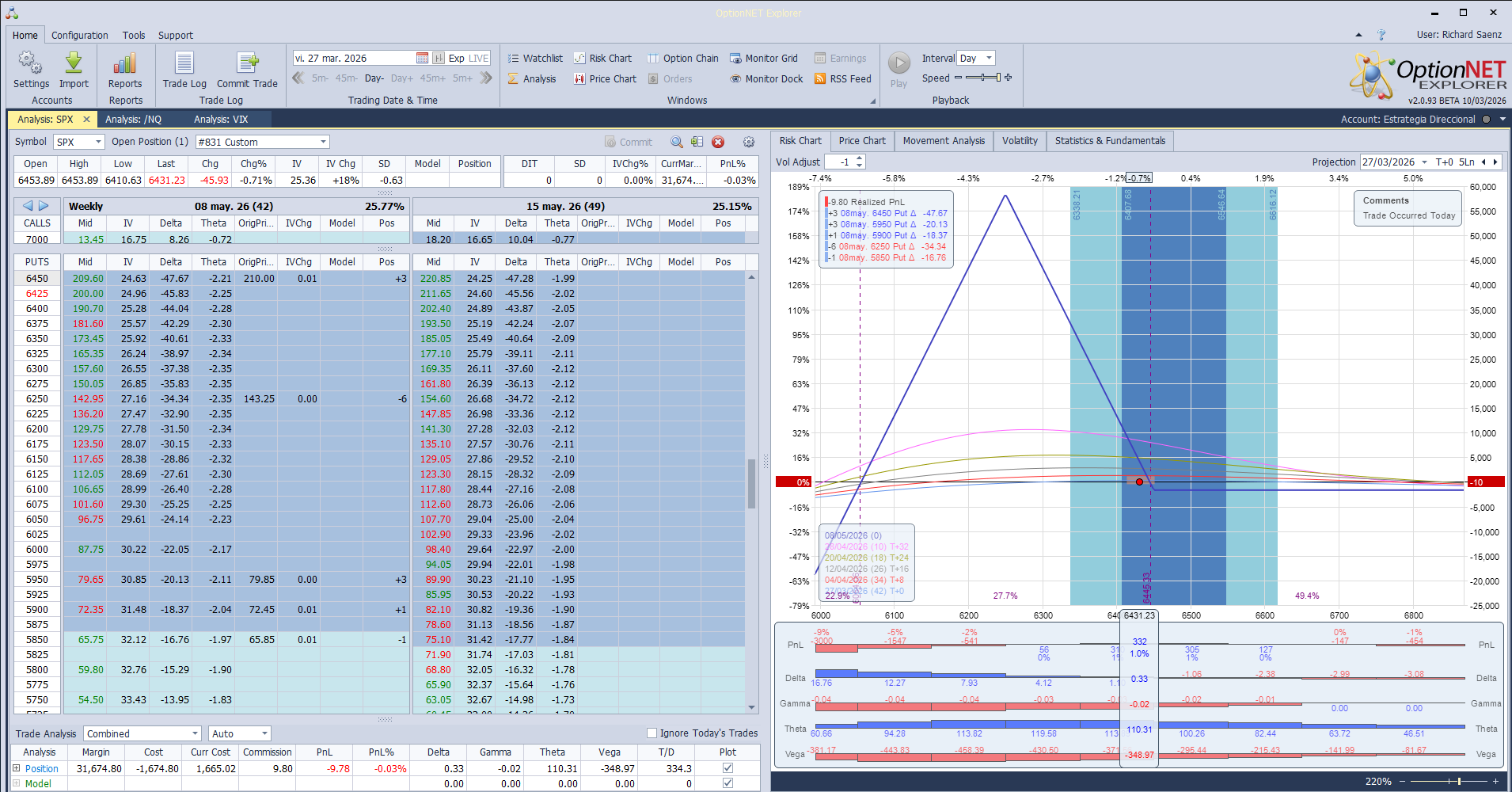Uncheck the Plot checkbox for Position row
The height and width of the screenshot is (792, 1512).
pyautogui.click(x=727, y=767)
